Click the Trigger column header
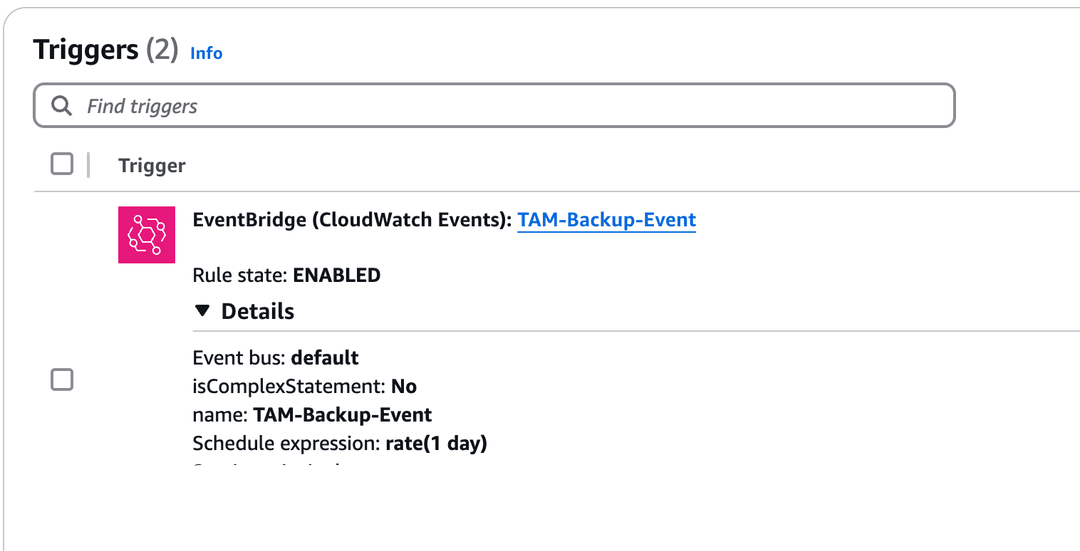Image resolution: width=1080 pixels, height=551 pixels. [x=152, y=166]
